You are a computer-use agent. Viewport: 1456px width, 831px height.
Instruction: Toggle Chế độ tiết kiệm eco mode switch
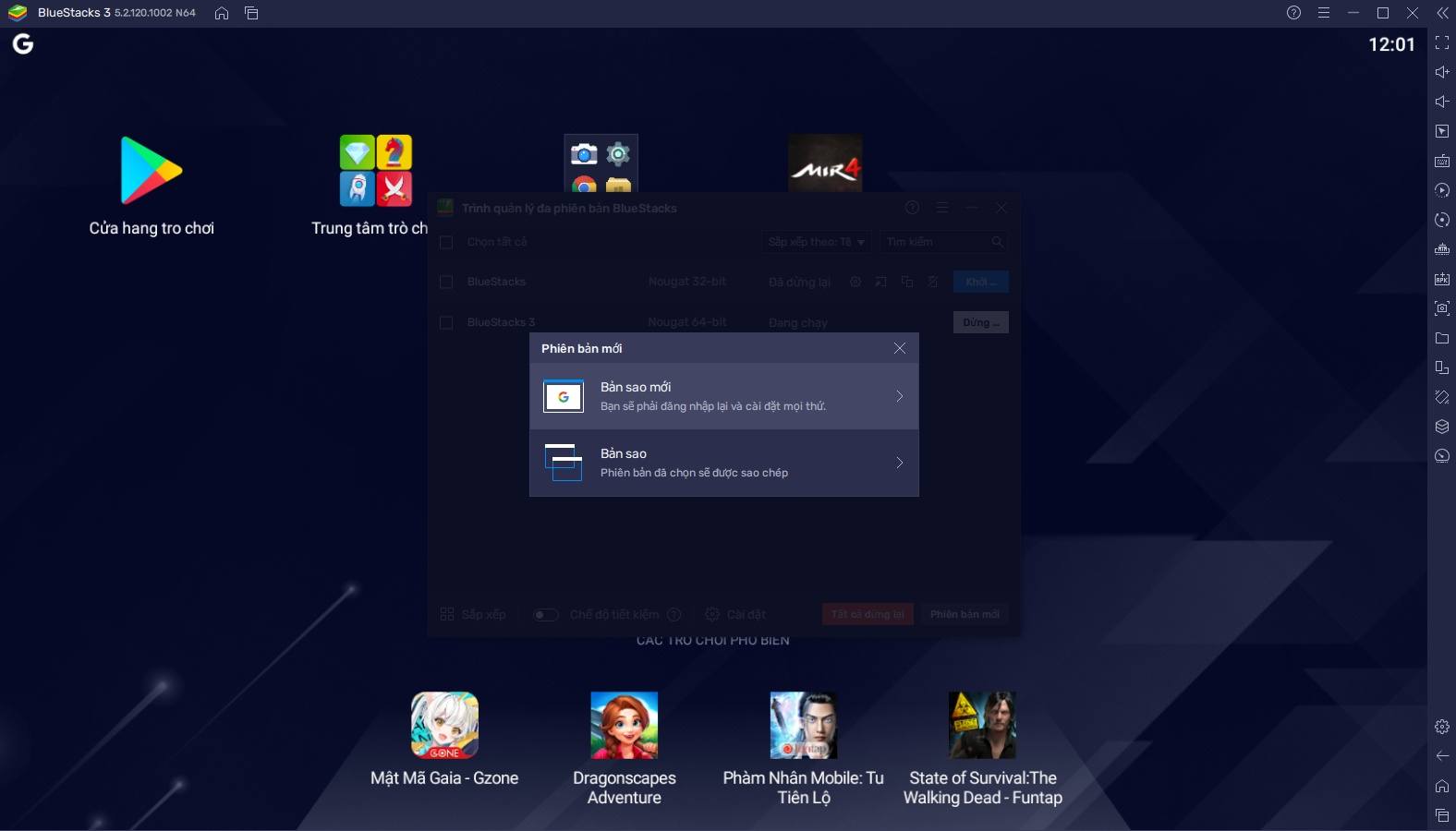pos(546,615)
